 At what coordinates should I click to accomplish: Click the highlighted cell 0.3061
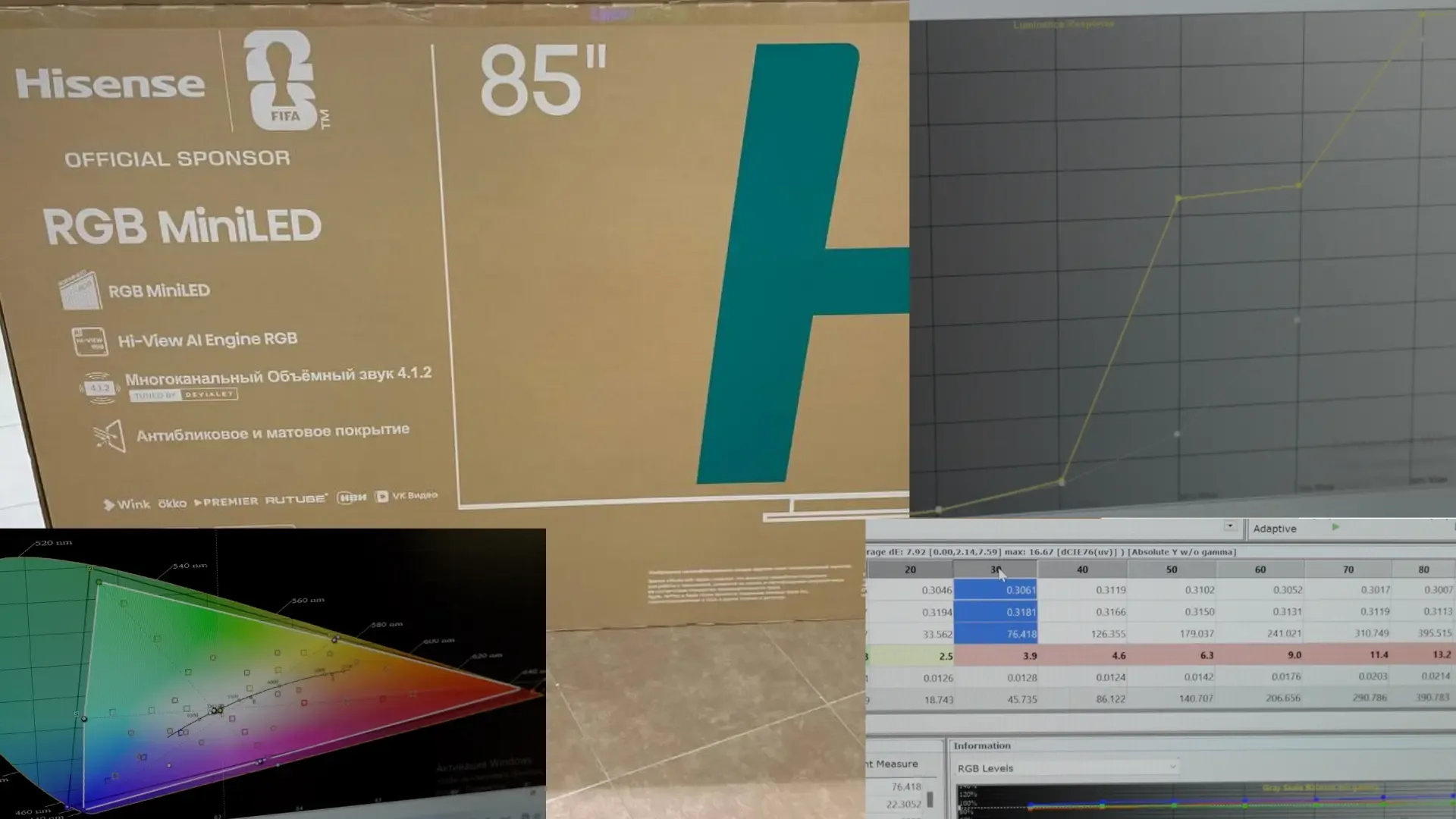tap(995, 590)
